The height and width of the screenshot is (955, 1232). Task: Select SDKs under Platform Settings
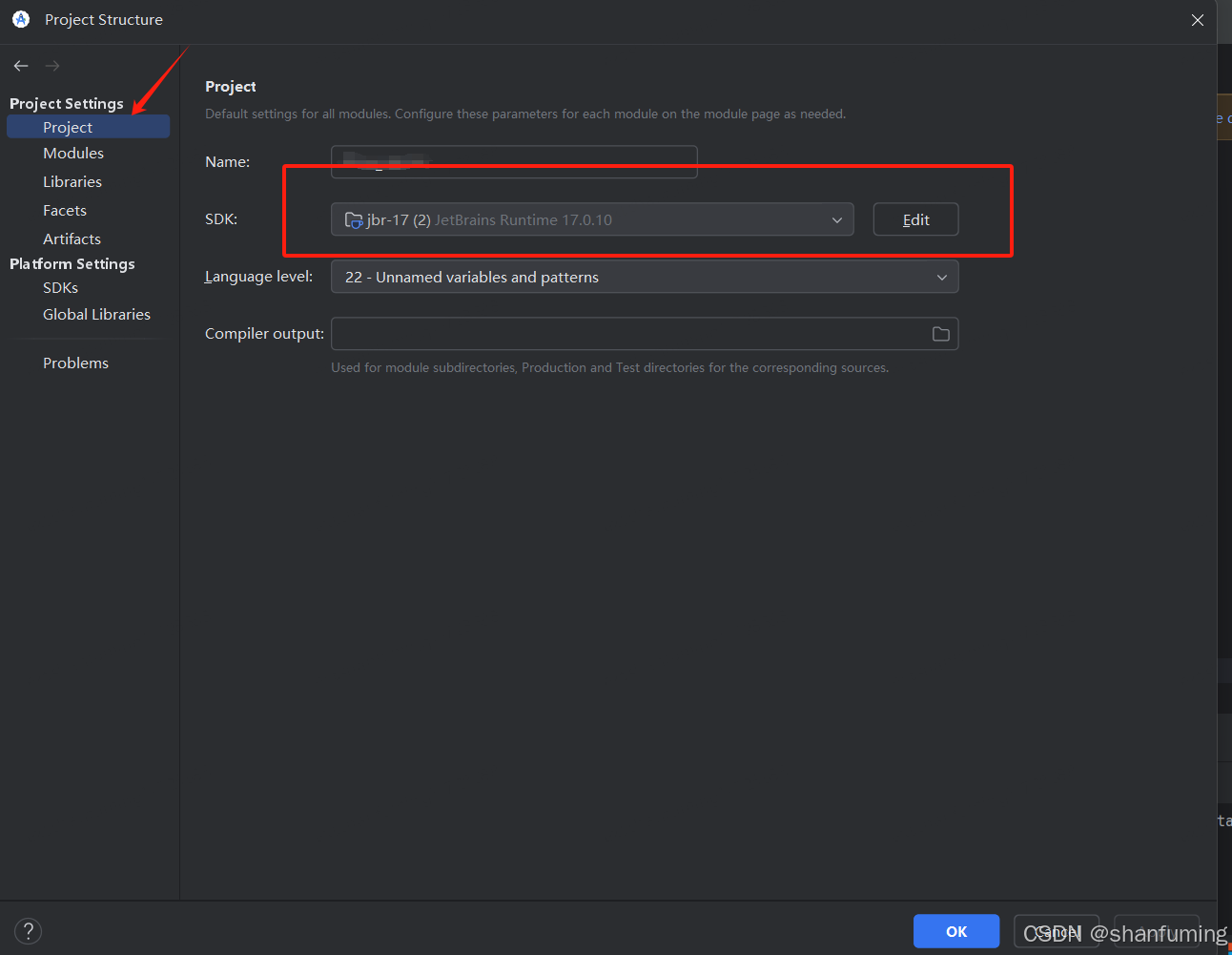click(60, 287)
